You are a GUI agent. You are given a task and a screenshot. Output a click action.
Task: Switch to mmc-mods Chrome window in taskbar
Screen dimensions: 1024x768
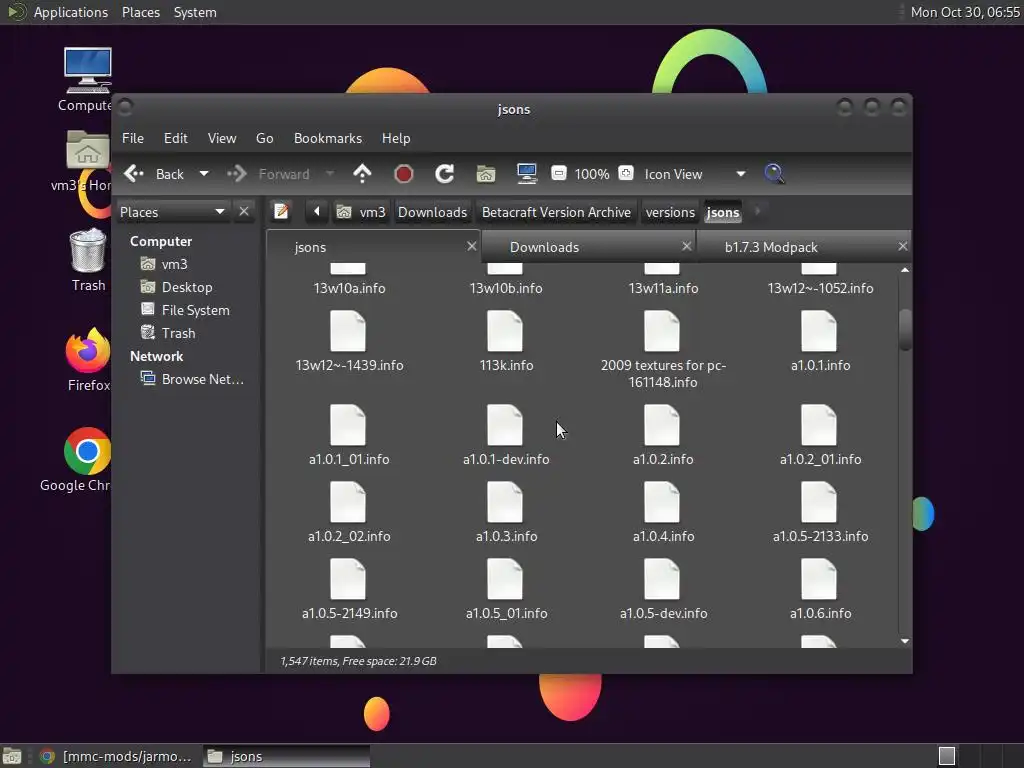point(116,756)
